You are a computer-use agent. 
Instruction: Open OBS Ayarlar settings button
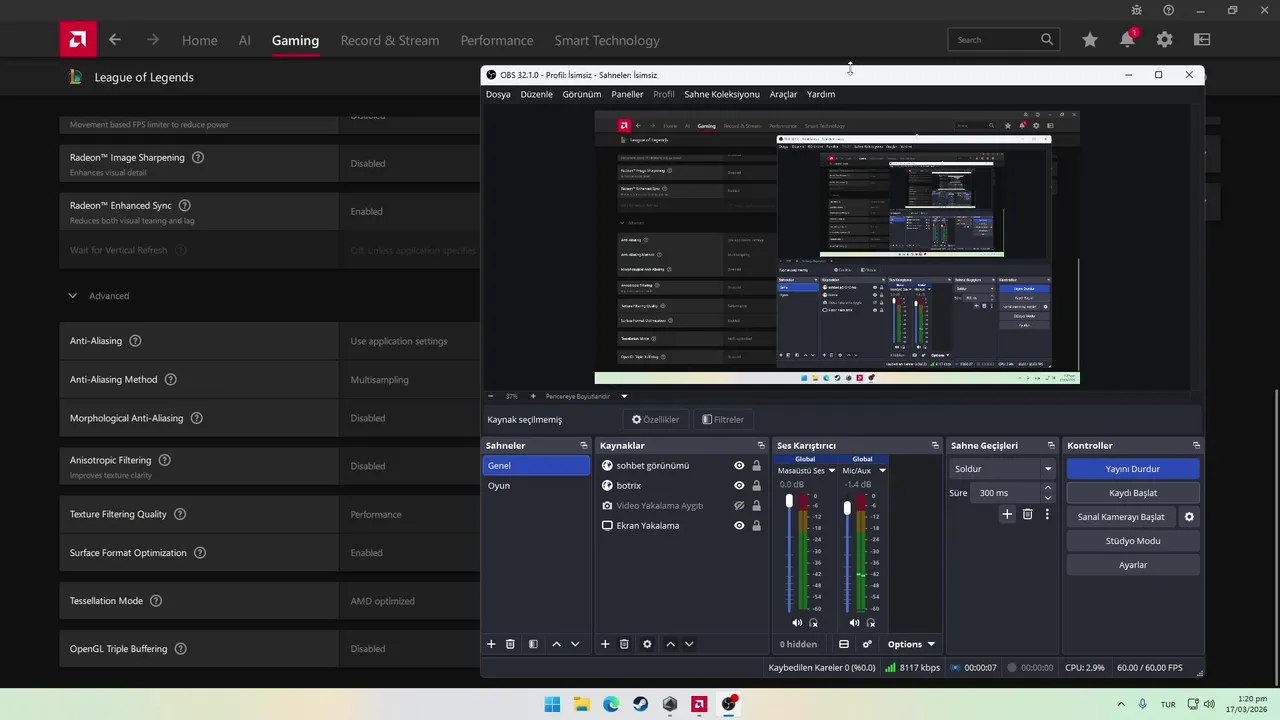point(1132,565)
